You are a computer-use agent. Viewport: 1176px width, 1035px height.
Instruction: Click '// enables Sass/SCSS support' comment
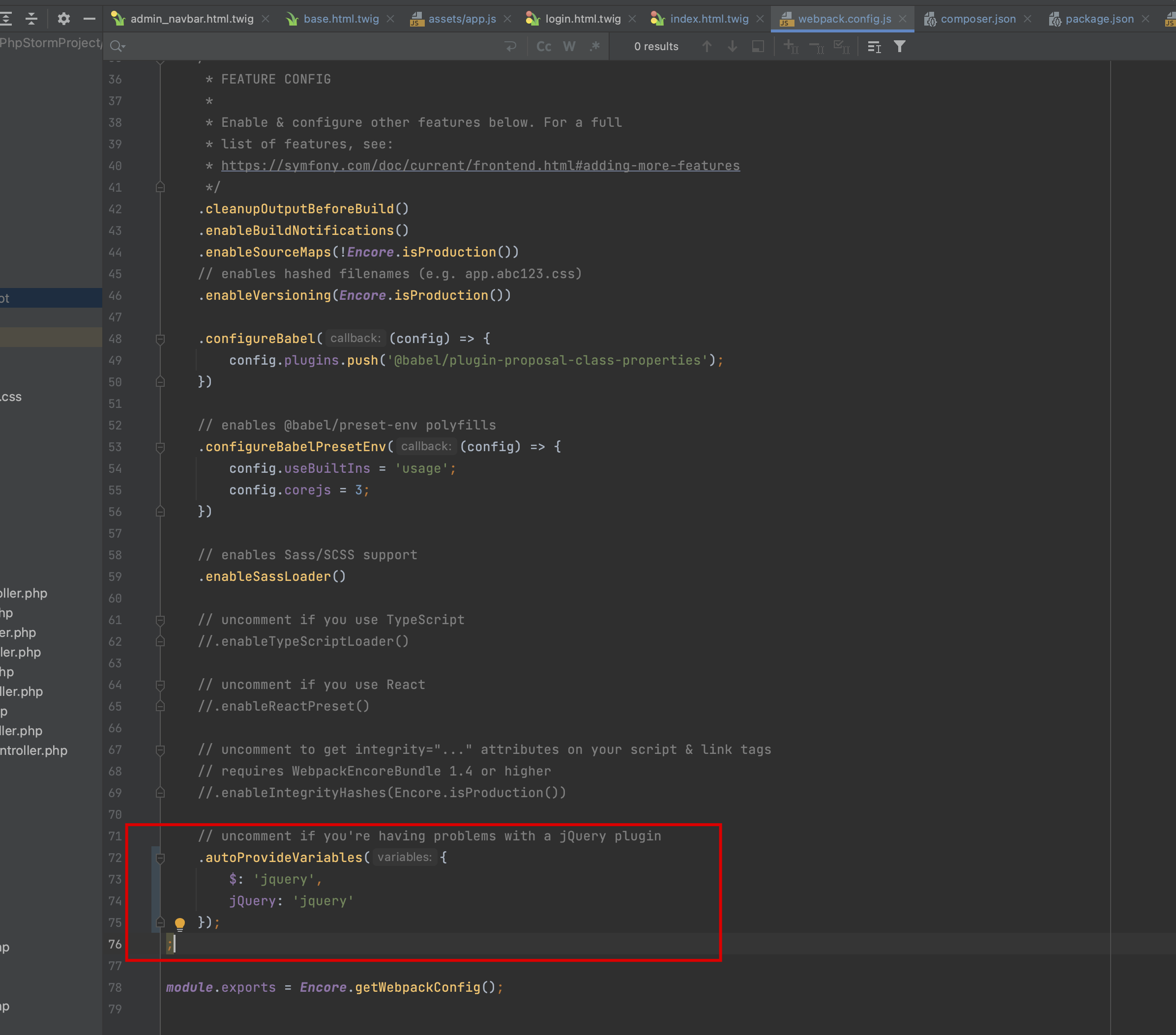point(308,555)
